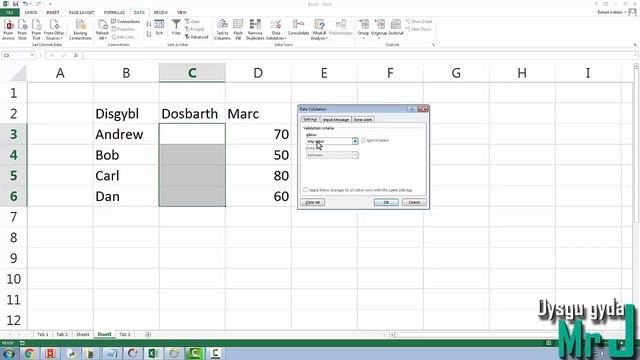Click cell with mark value 80
640x360 pixels.
(258, 176)
